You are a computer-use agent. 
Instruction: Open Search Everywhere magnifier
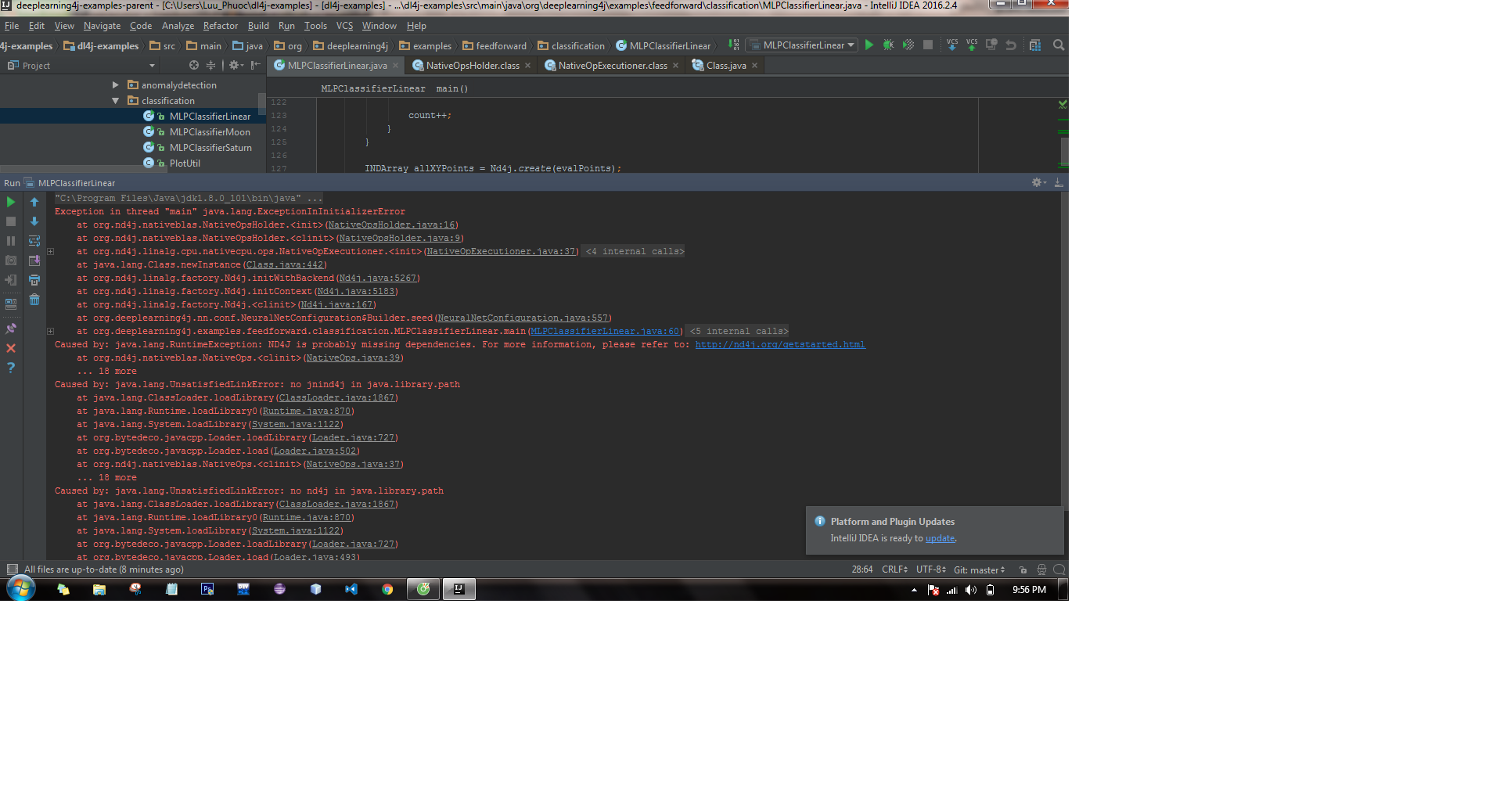[1059, 45]
